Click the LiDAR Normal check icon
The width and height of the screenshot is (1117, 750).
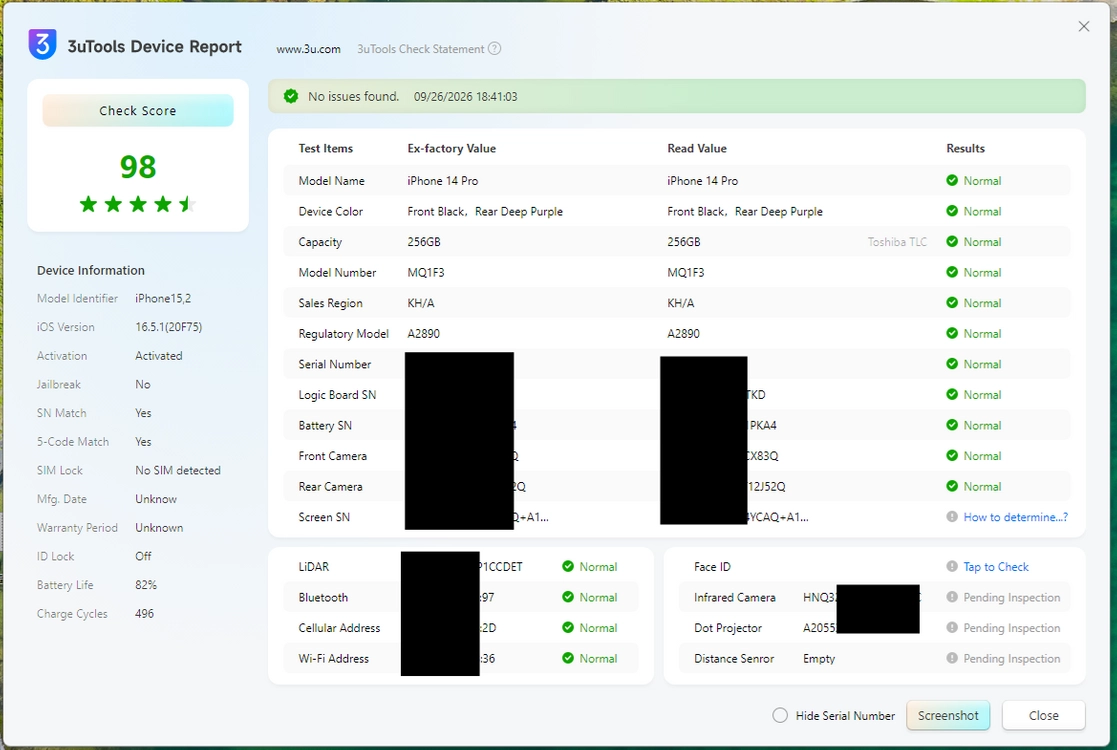[x=568, y=566]
